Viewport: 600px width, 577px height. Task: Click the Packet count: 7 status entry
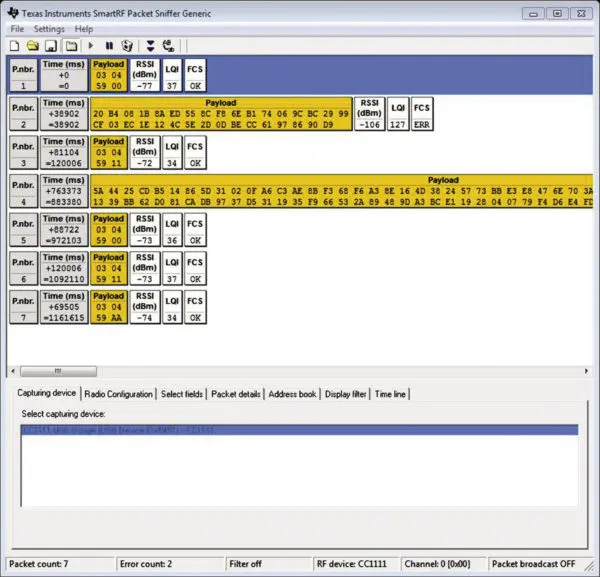click(60, 564)
